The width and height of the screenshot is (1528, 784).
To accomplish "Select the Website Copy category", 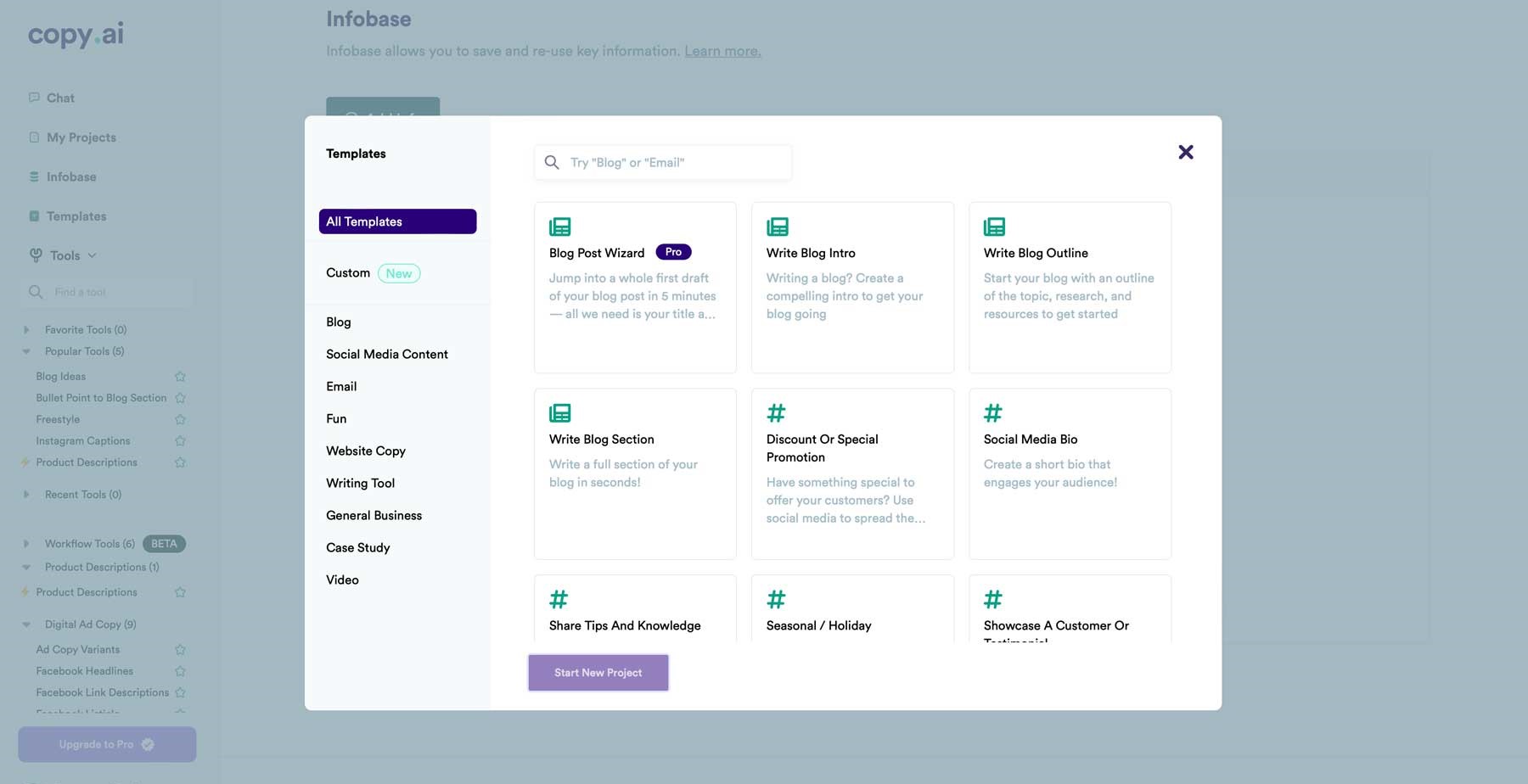I will click(365, 451).
